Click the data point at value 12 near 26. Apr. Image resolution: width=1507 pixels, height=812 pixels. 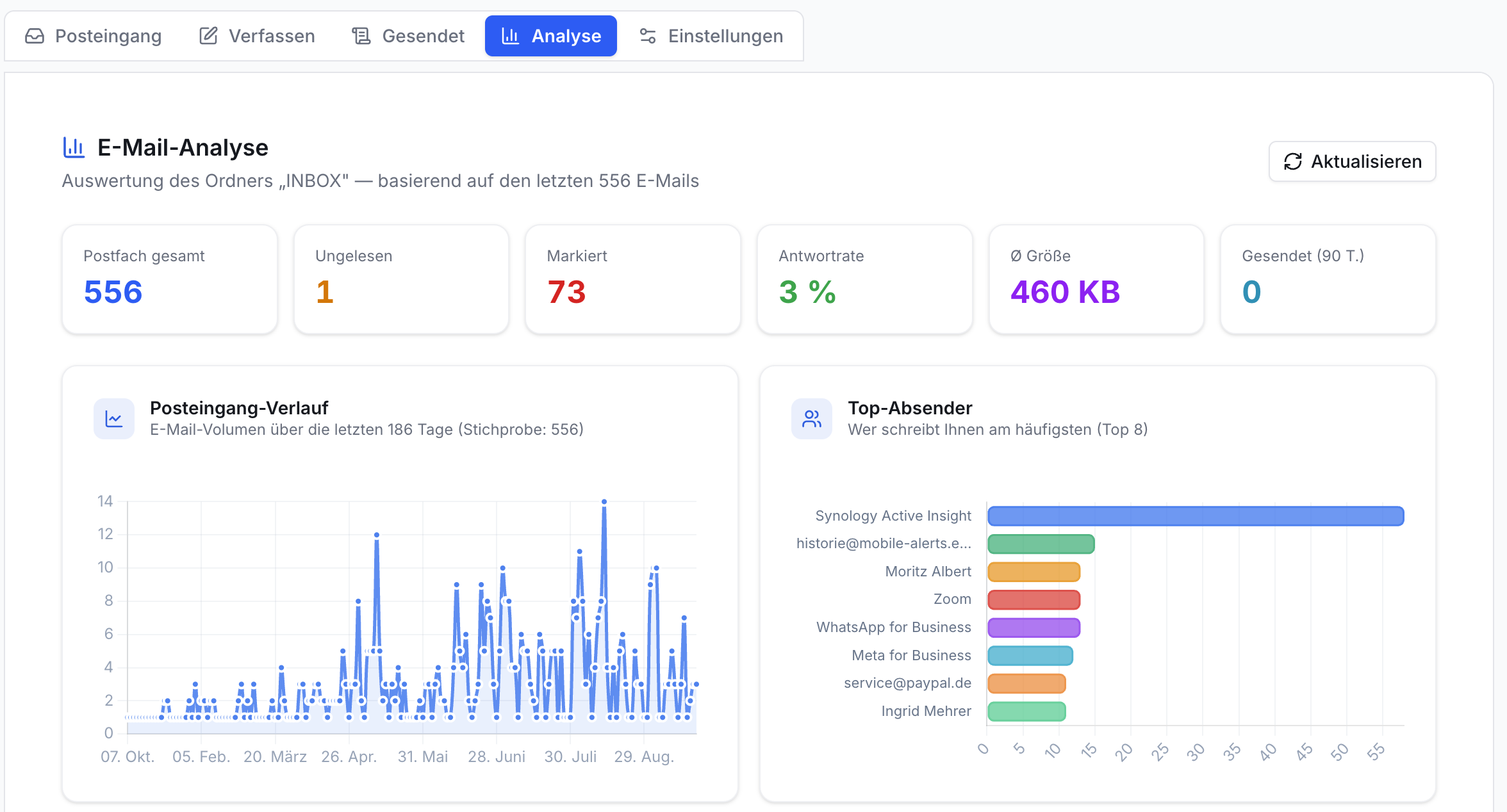click(377, 535)
